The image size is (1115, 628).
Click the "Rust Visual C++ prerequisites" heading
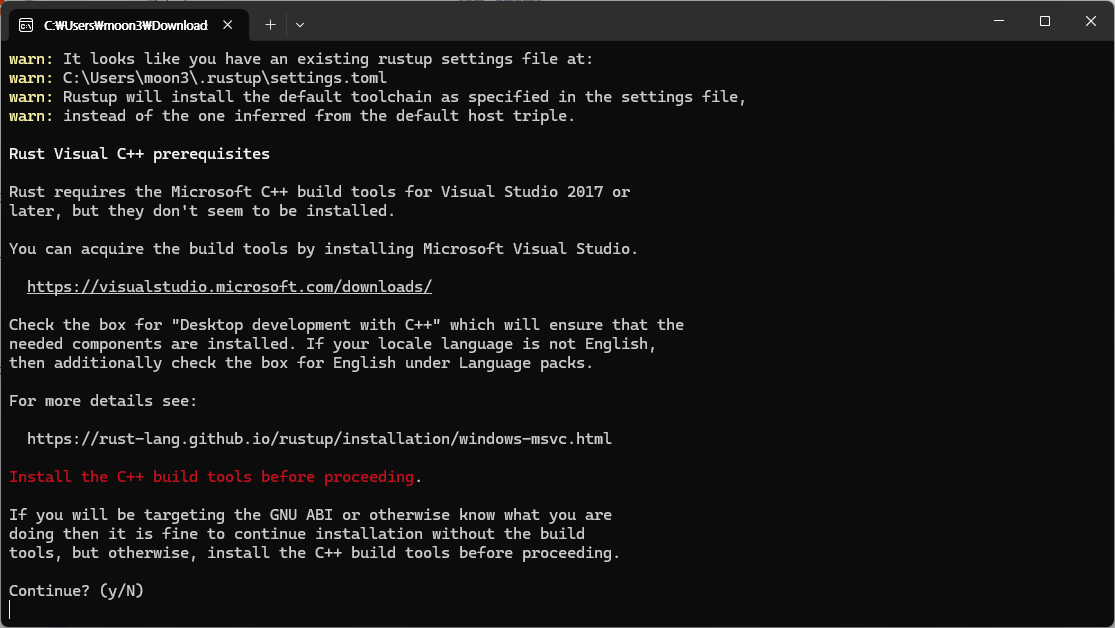(x=139, y=154)
